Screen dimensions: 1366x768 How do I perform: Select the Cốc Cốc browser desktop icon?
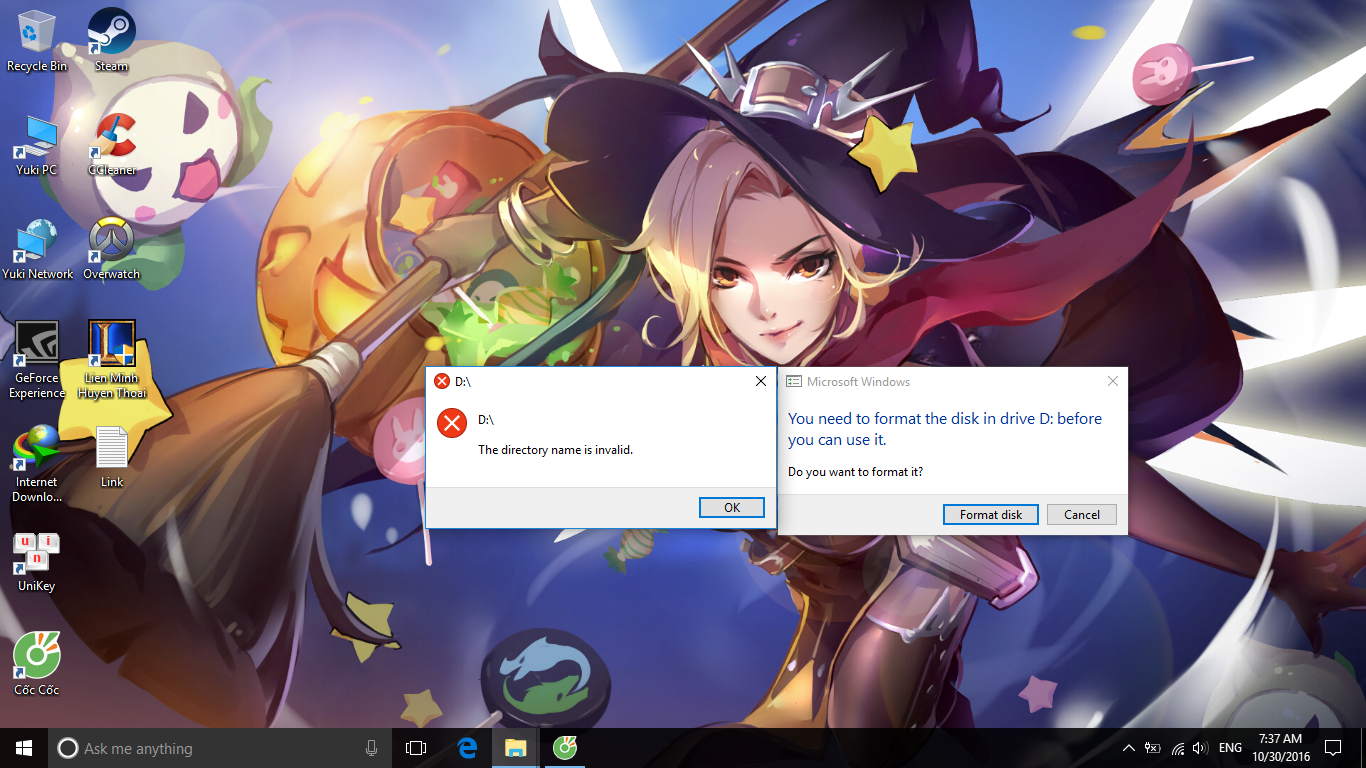pyautogui.click(x=37, y=664)
